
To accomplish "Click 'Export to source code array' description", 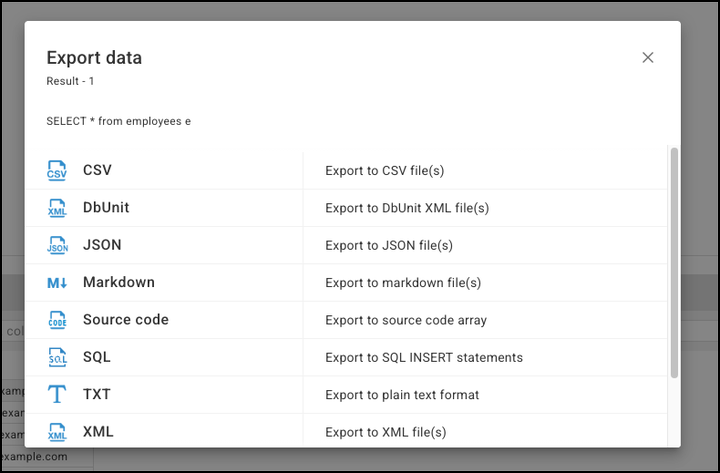I will (406, 320).
